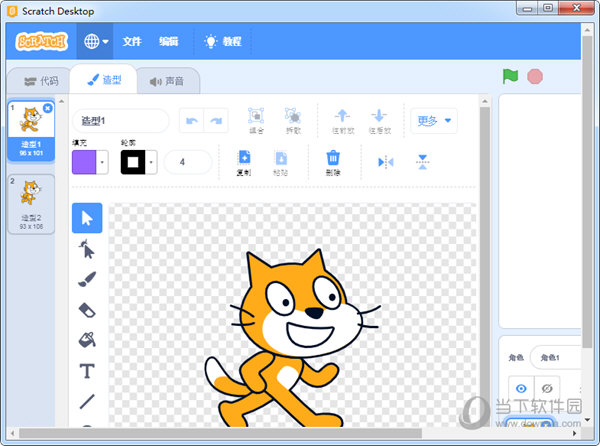Image resolution: width=600 pixels, height=446 pixels.
Task: Select the Text tool
Action: 87,371
